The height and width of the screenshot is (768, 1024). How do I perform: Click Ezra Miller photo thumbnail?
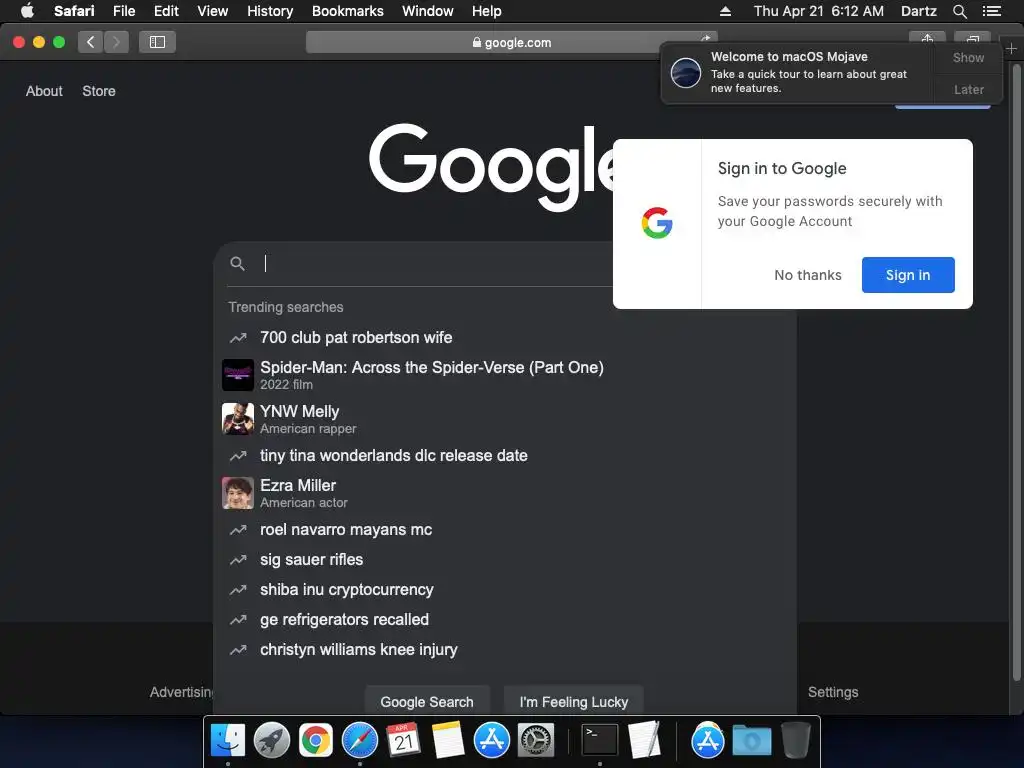click(x=238, y=493)
